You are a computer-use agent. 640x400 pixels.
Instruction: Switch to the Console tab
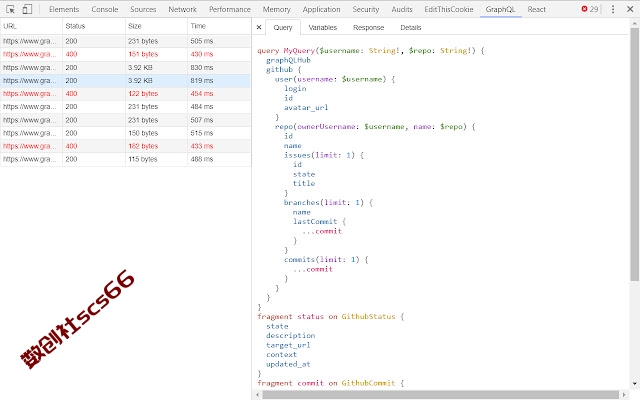(x=104, y=9)
